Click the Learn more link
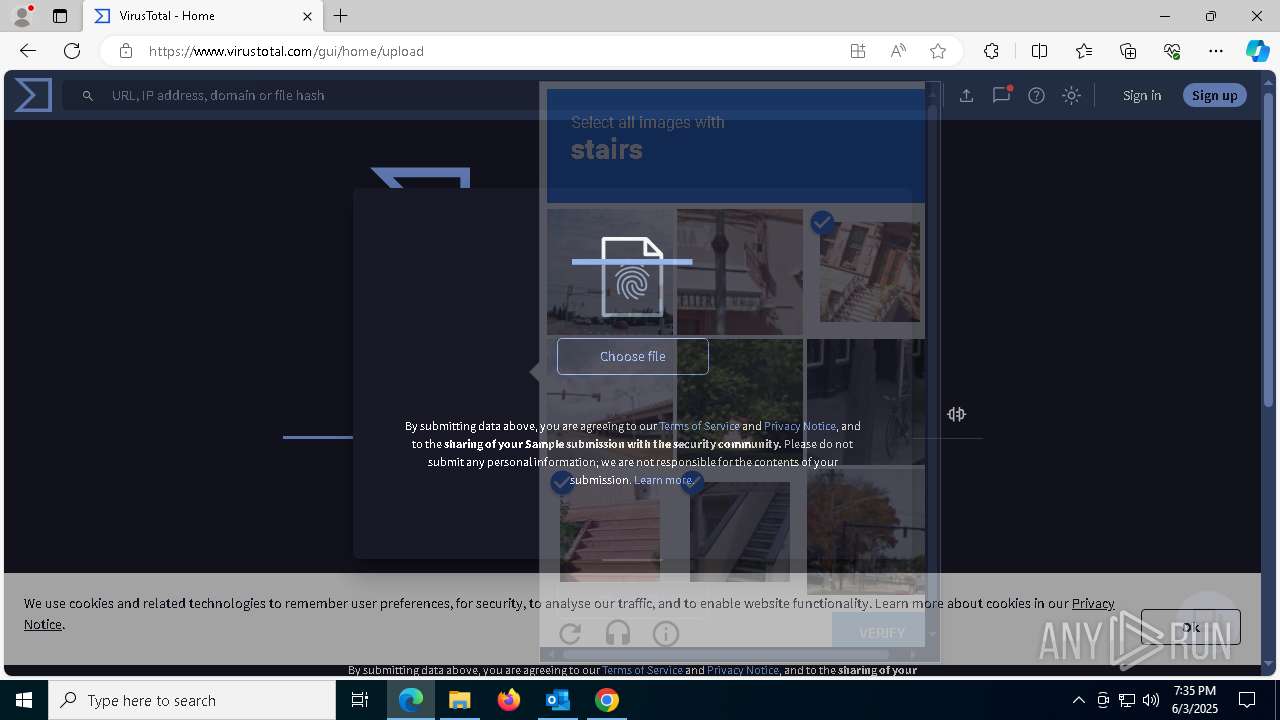 coord(664,480)
